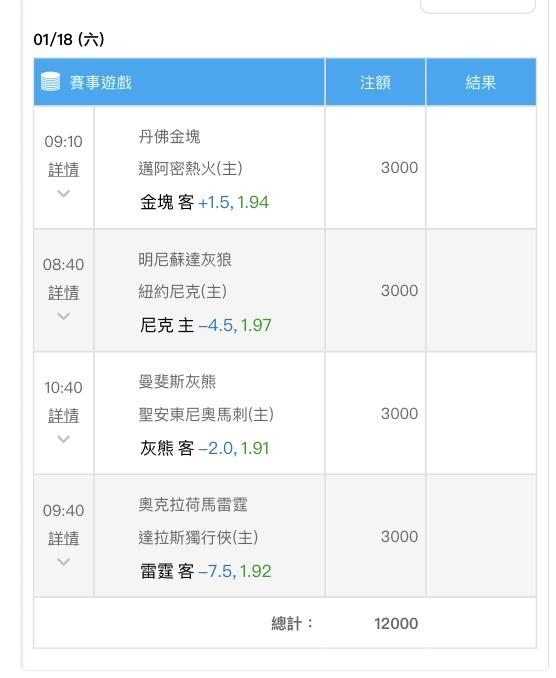This screenshot has width=556, height=678.
Task: Select the 注額 column header
Action: pos(375,82)
